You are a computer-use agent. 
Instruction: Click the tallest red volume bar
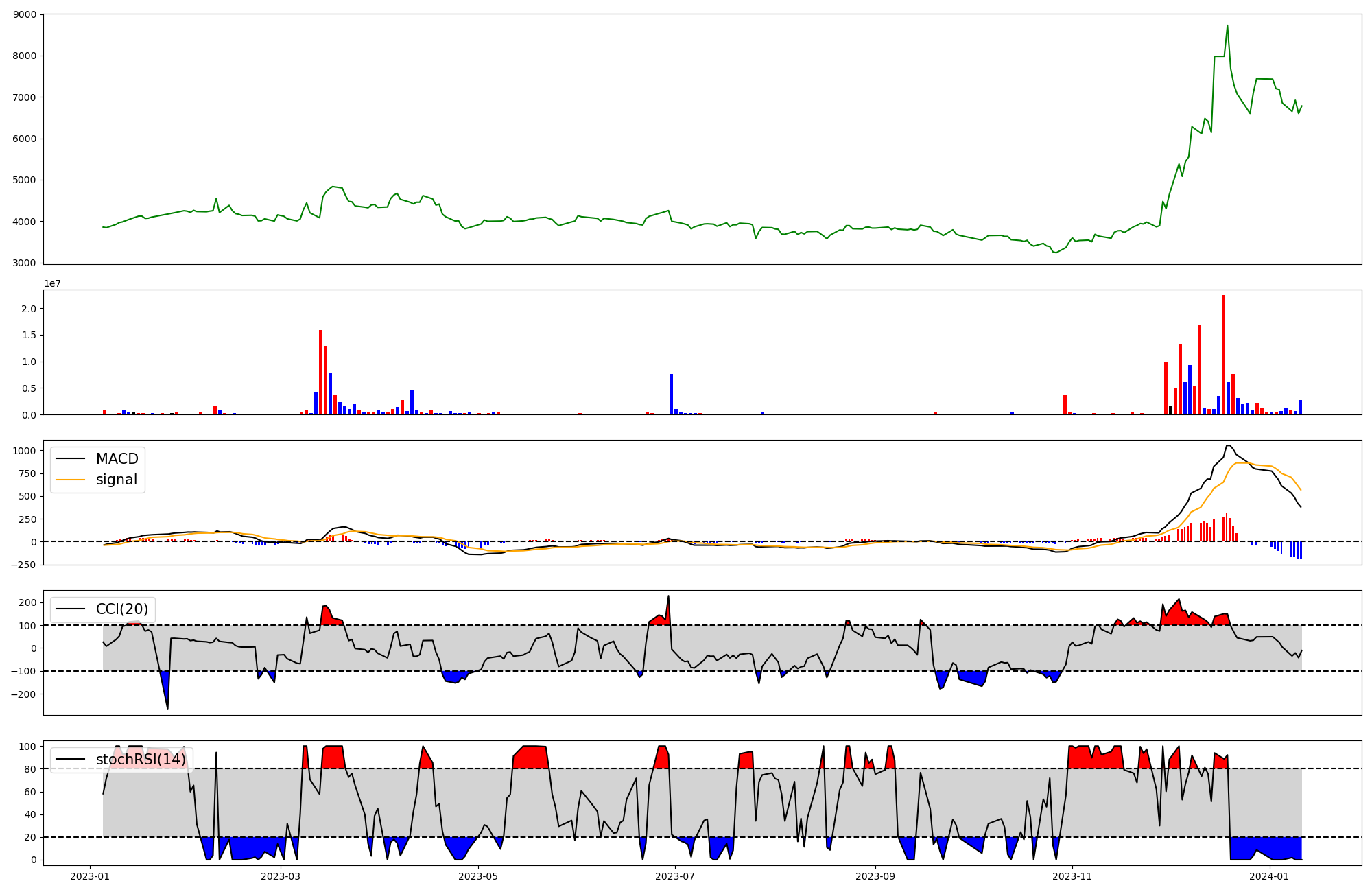1223,354
